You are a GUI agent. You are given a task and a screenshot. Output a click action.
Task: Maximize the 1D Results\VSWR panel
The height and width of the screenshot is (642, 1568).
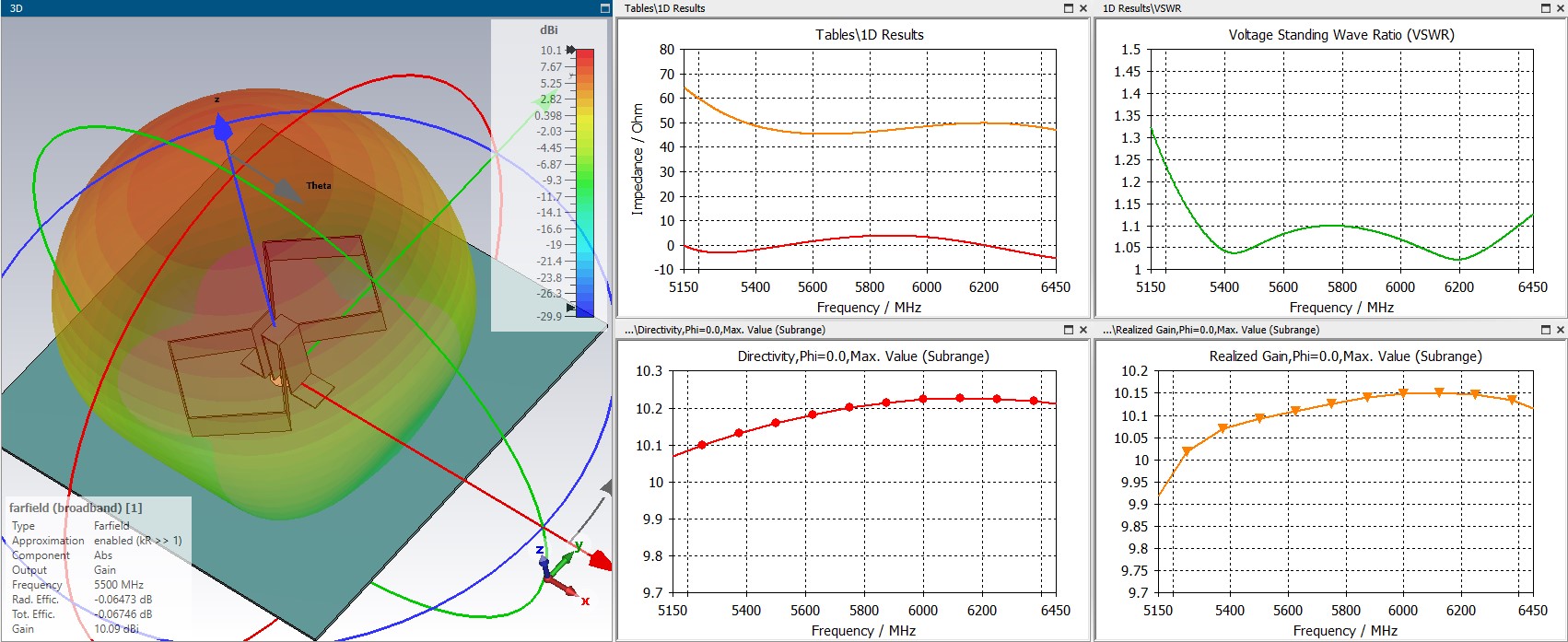click(1547, 8)
